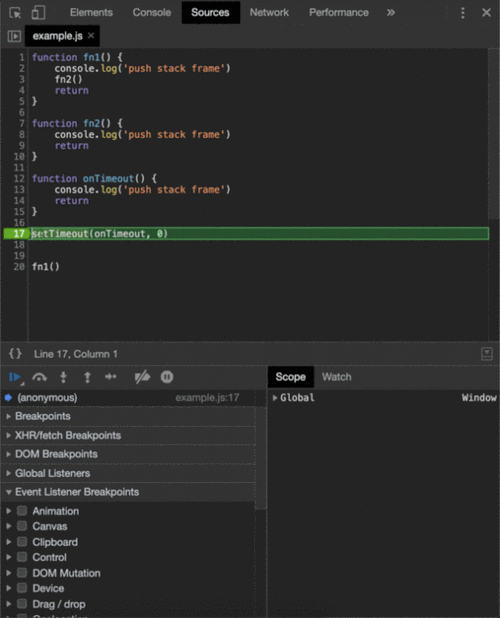
Task: Click the code editor vertical scrollbar
Action: point(494,134)
